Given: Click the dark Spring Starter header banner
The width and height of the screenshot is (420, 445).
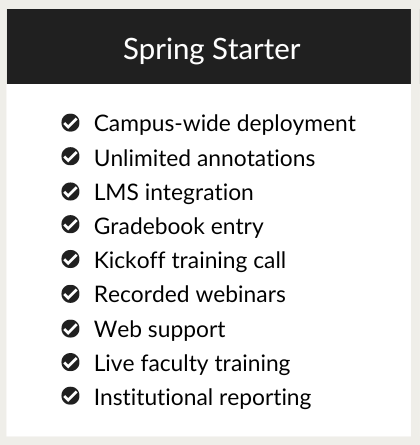Looking at the screenshot, I should tap(209, 46).
